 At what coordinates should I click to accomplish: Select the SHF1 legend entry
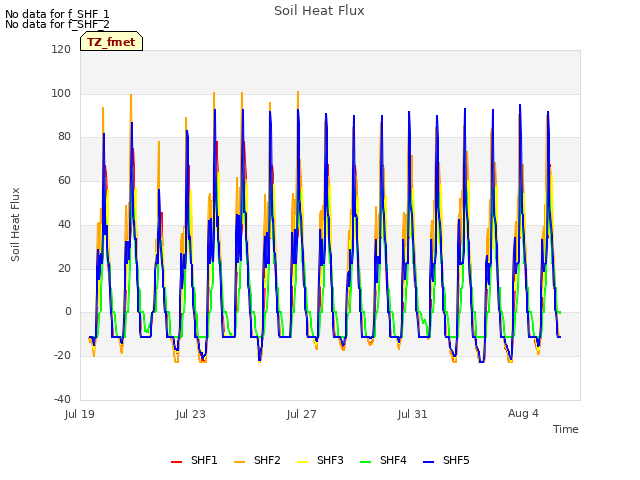(x=194, y=460)
